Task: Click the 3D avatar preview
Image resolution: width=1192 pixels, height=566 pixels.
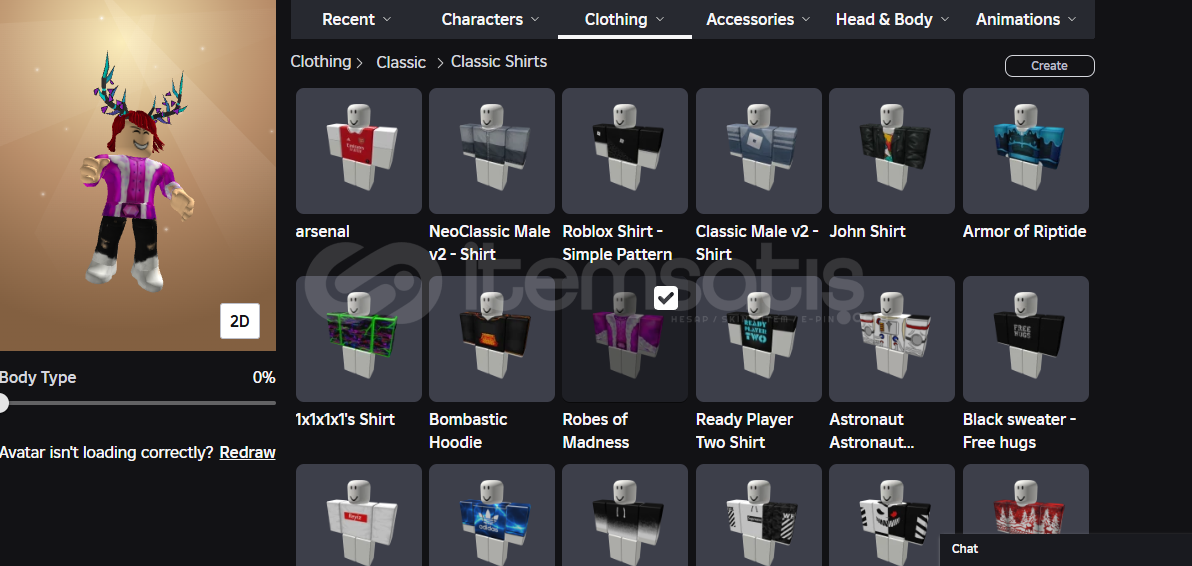Action: pos(138,175)
